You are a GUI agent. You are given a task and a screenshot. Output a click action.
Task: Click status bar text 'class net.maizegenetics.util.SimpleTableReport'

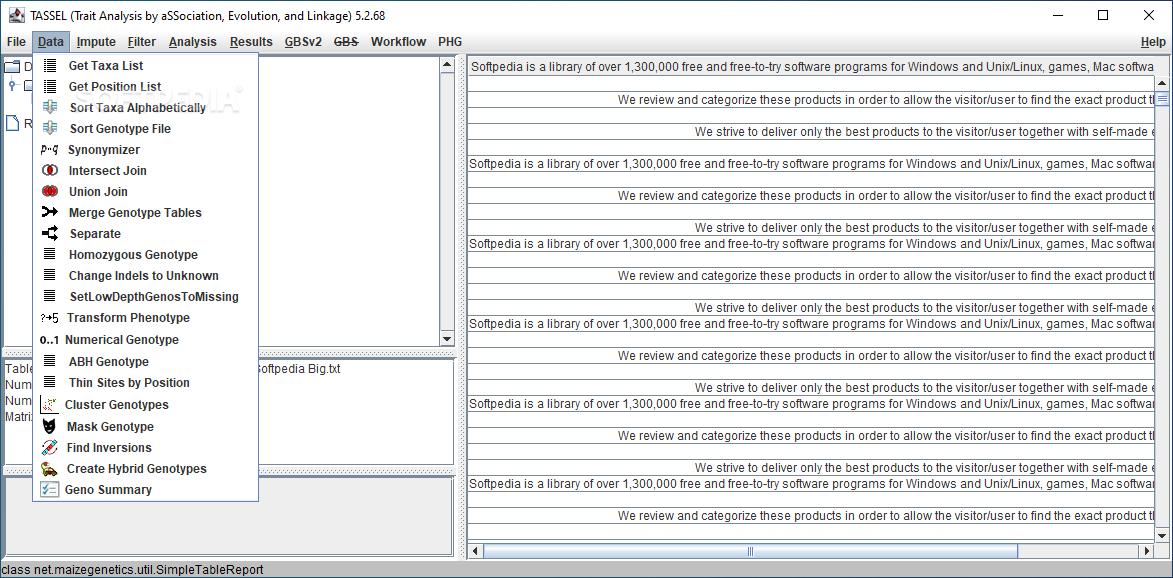pyautogui.click(x=133, y=570)
